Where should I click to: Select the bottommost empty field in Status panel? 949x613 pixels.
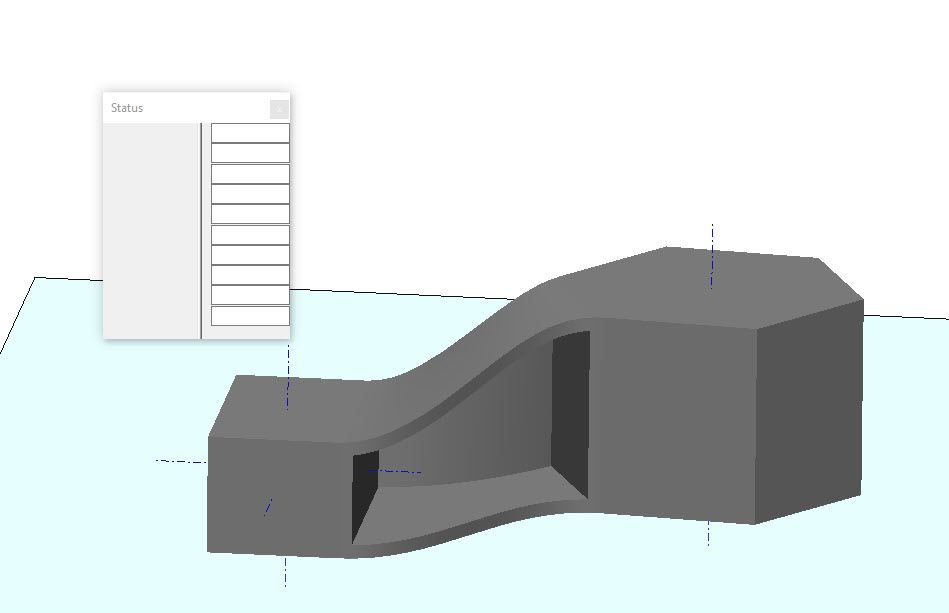[x=250, y=316]
